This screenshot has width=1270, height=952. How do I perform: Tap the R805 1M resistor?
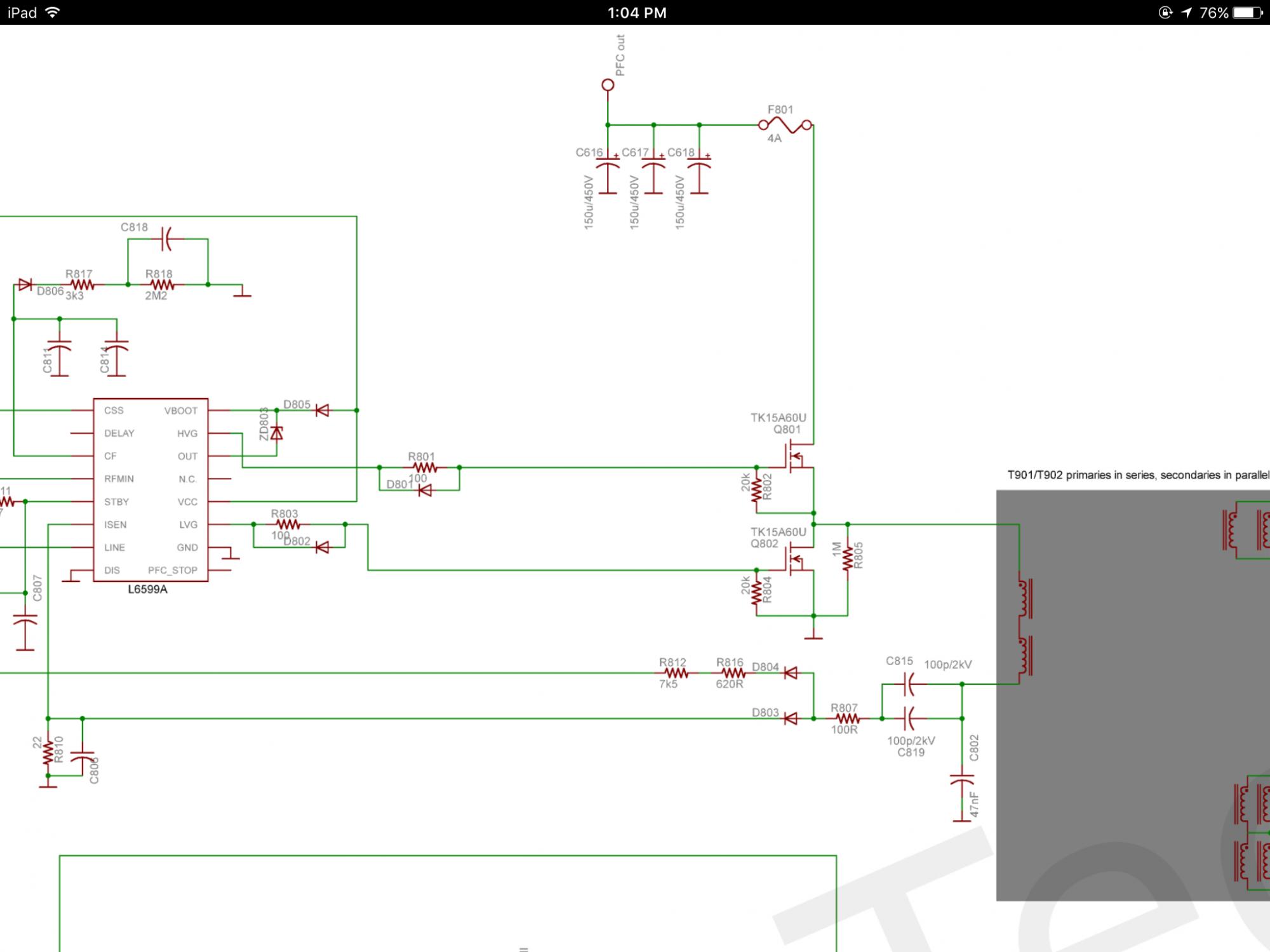(848, 559)
